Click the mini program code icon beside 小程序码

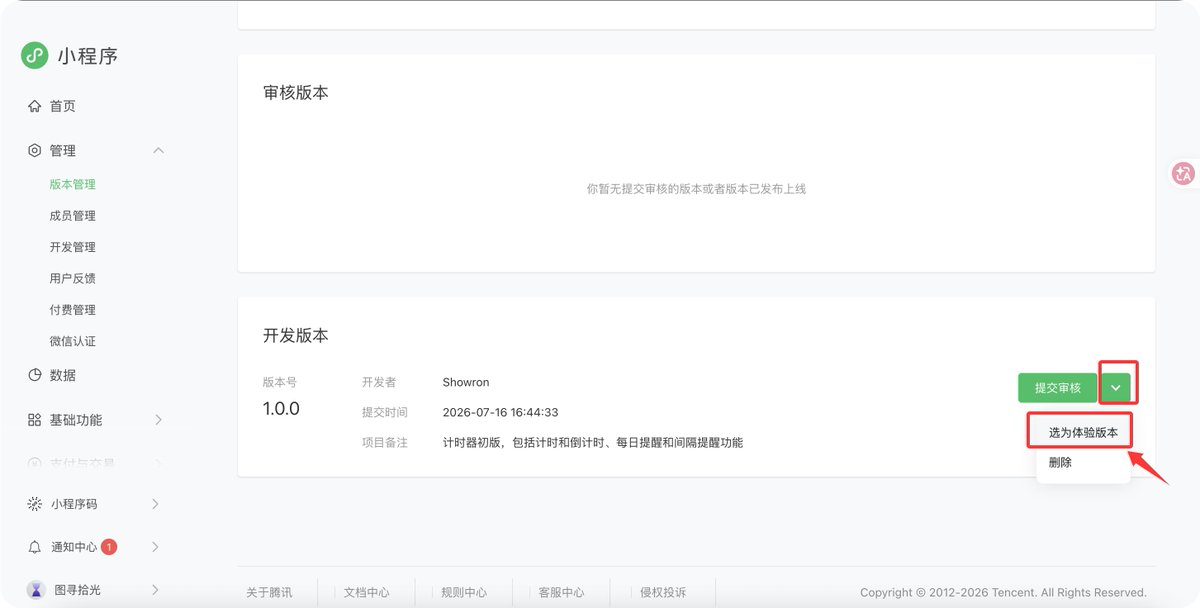[x=35, y=504]
